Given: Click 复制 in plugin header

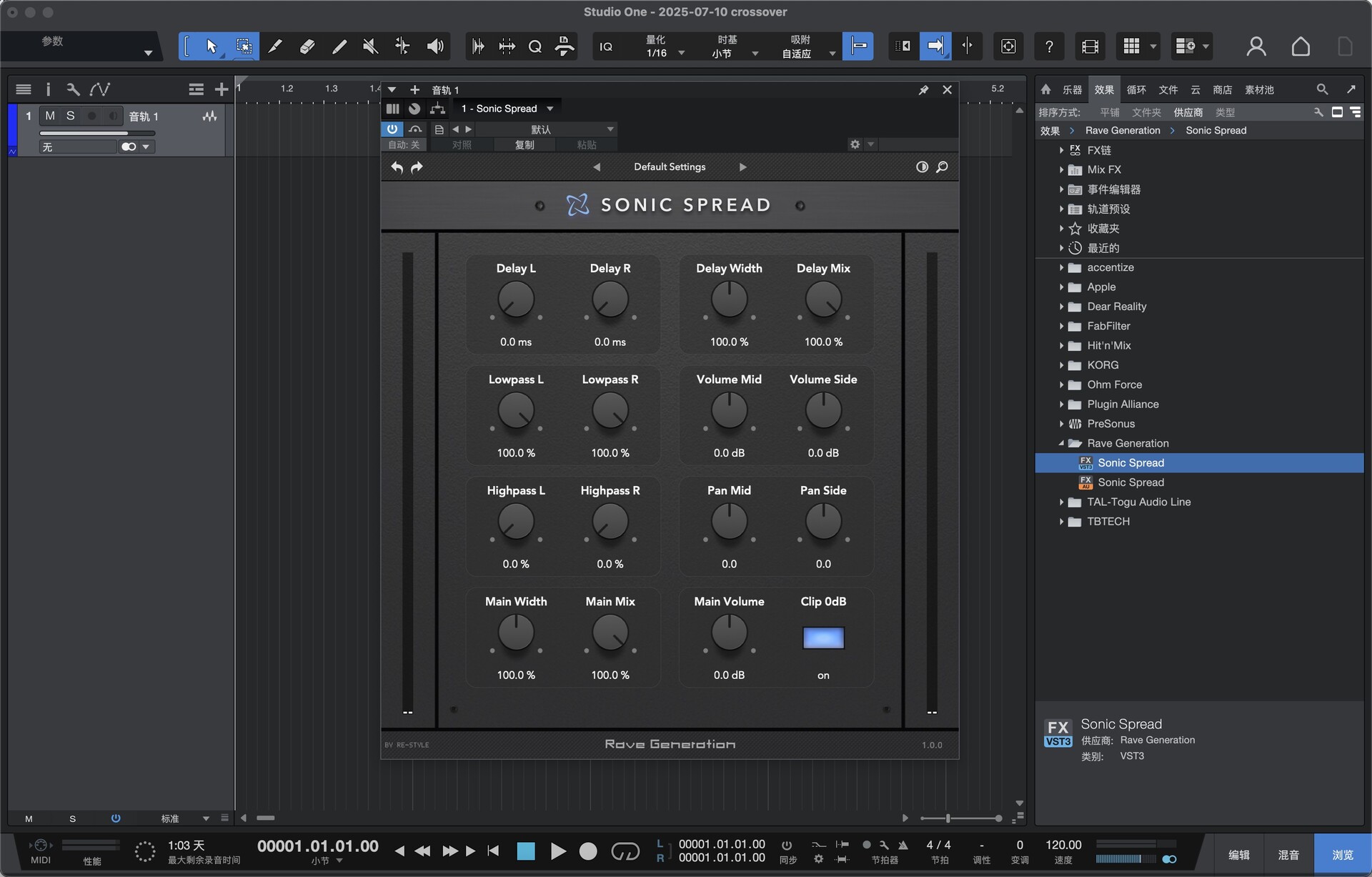Looking at the screenshot, I should (525, 144).
